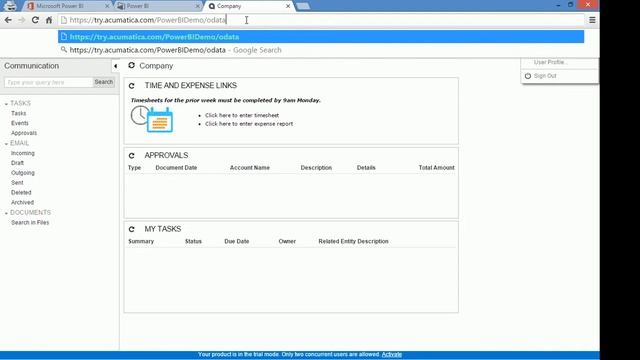The image size is (640, 360).
Task: Collapse the Communication side panel arrow
Action: (x=116, y=66)
